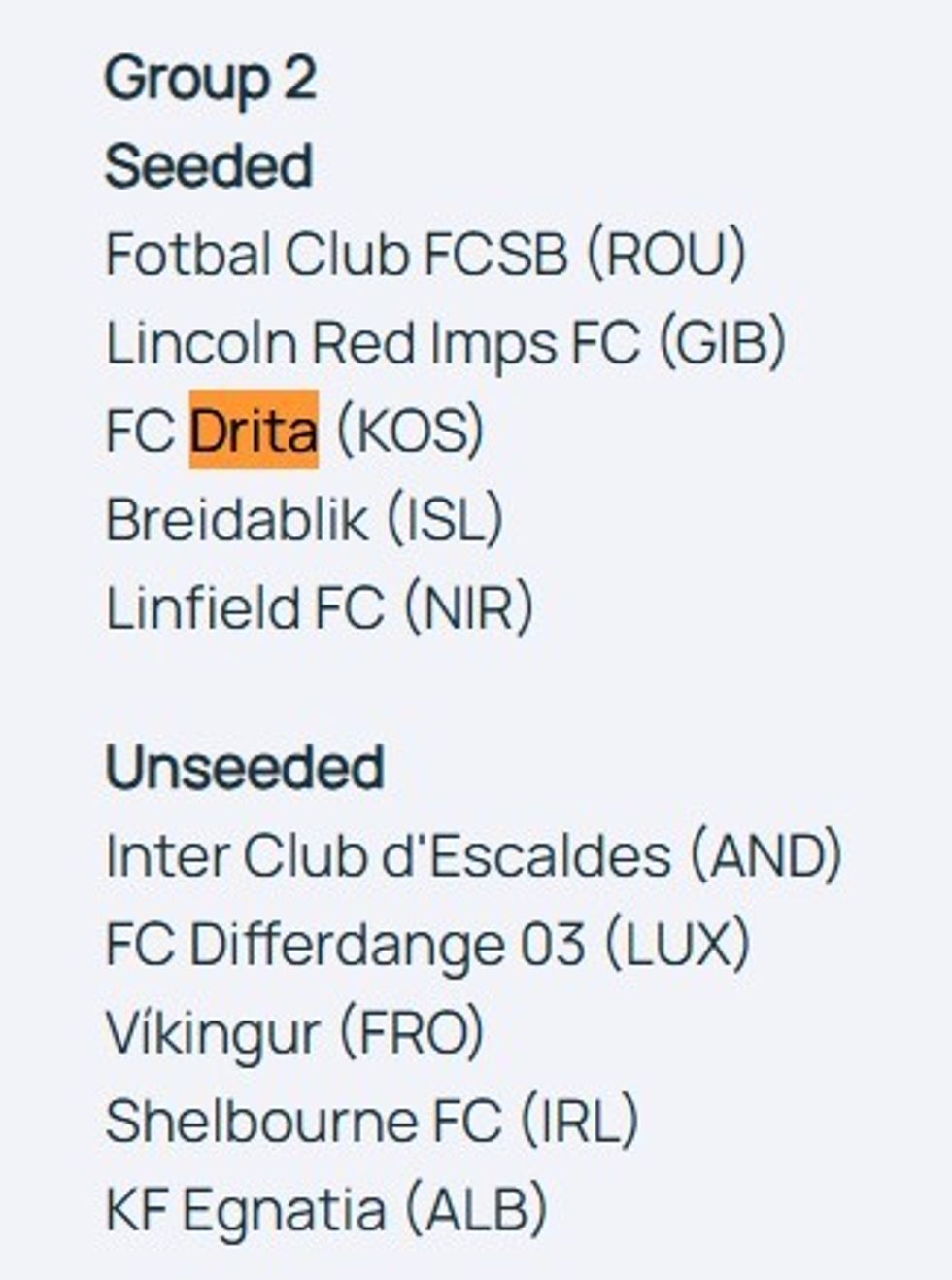The width and height of the screenshot is (952, 1280).
Task: Select Inter Club d'Escaldes entry
Action: (x=388, y=856)
